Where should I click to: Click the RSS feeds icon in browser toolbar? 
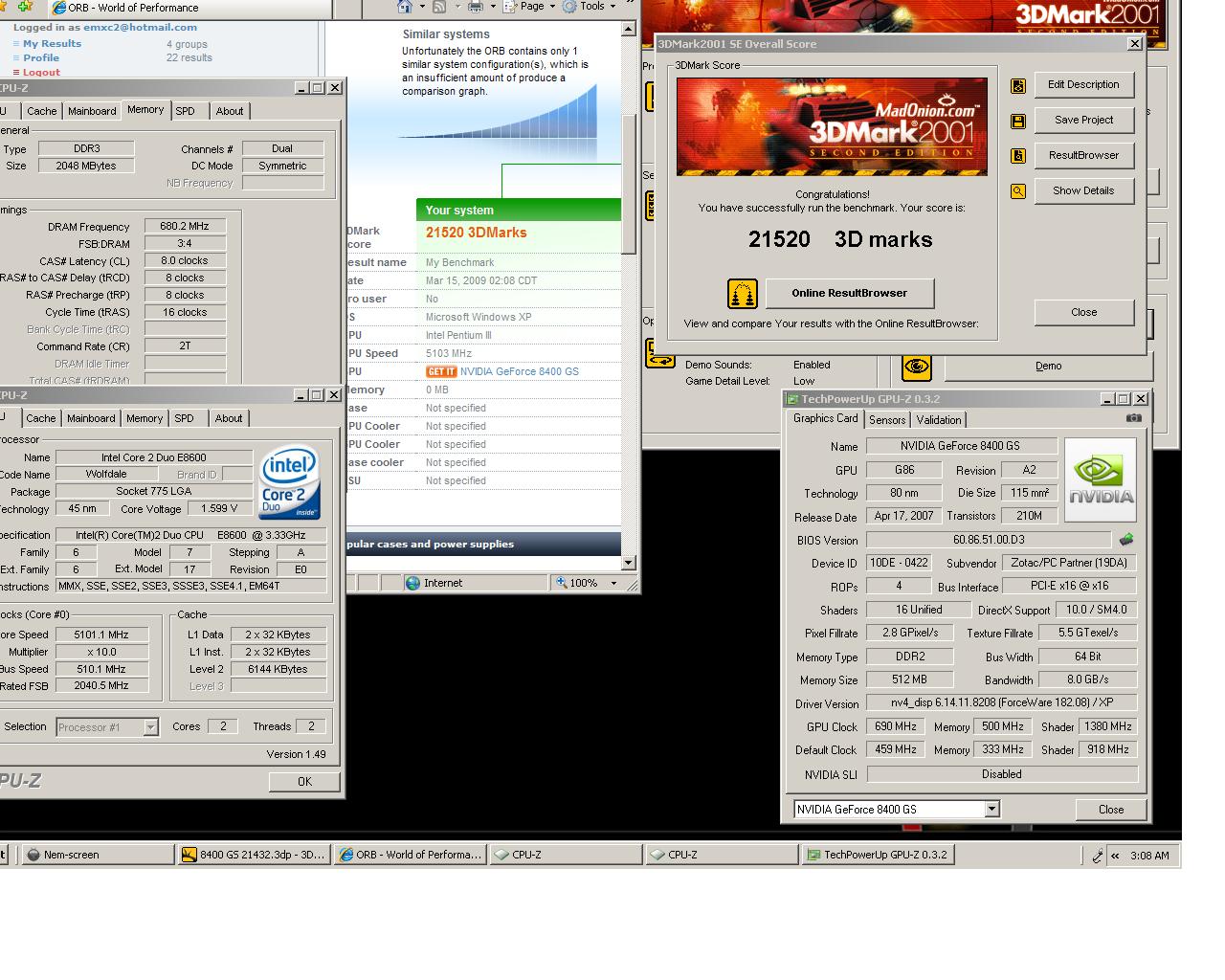point(439,7)
